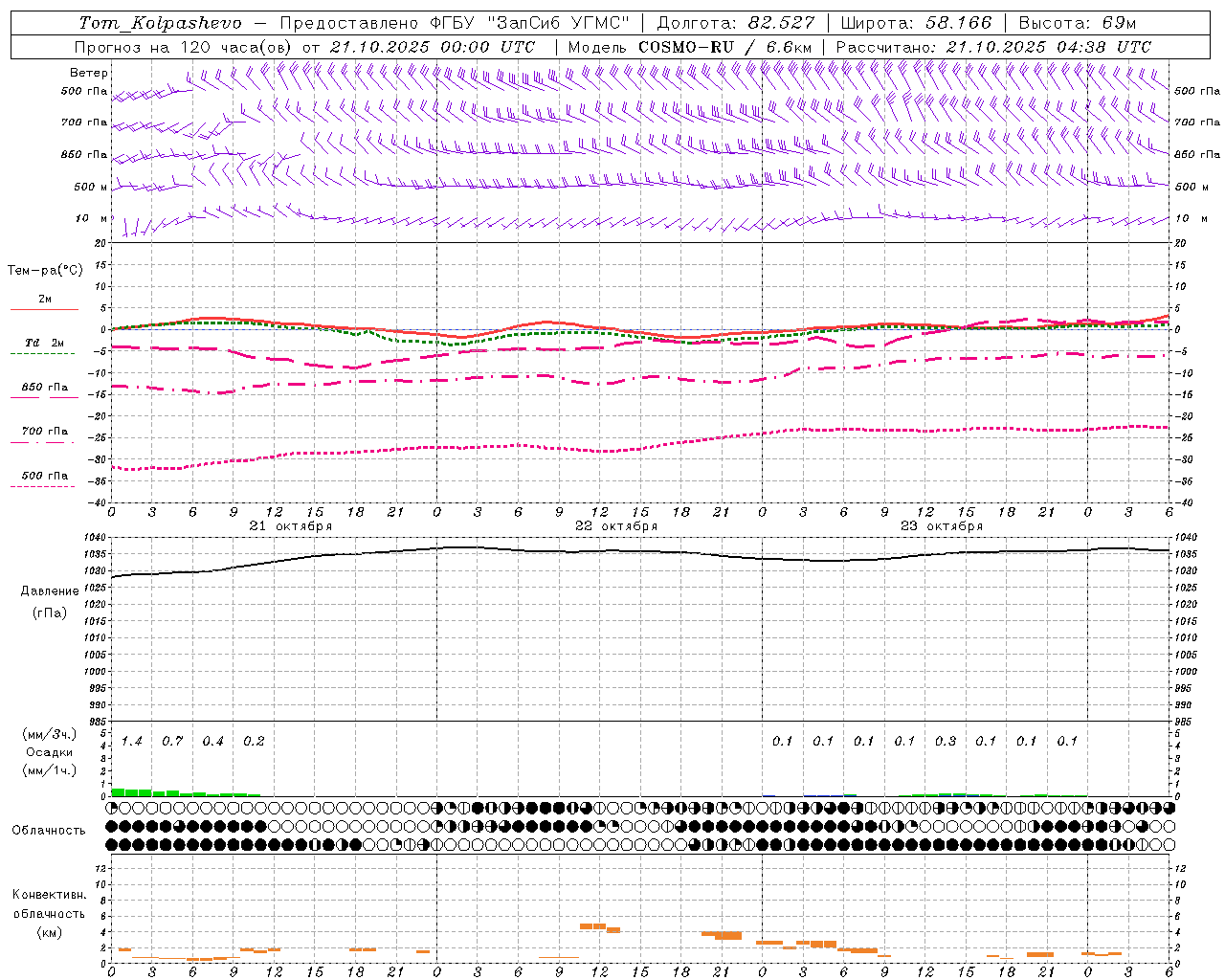The image size is (1225, 980).
Task: Click the solid line sample under the 2м legend
Action: click(44, 309)
